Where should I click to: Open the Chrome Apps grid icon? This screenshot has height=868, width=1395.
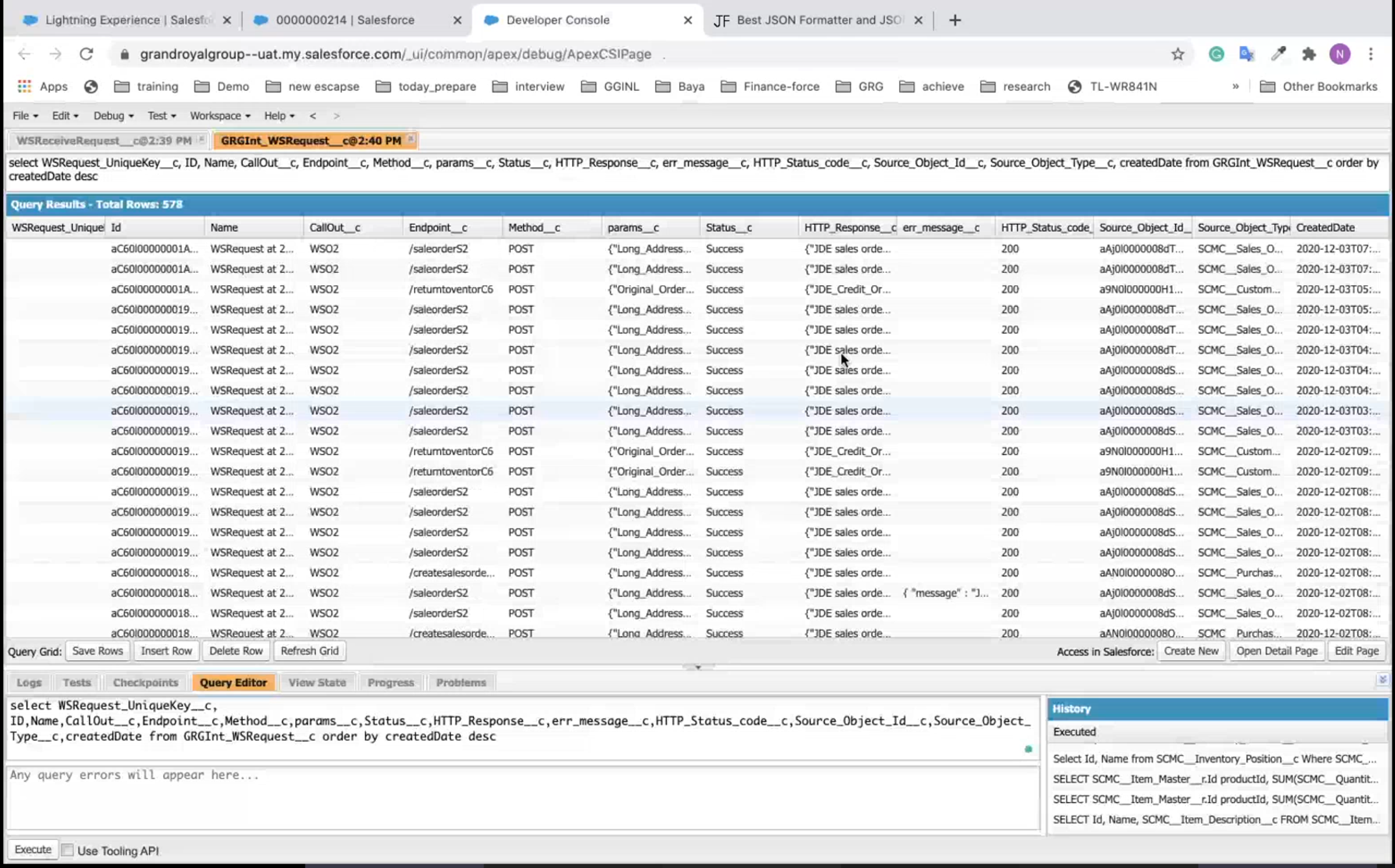pyautogui.click(x=24, y=86)
